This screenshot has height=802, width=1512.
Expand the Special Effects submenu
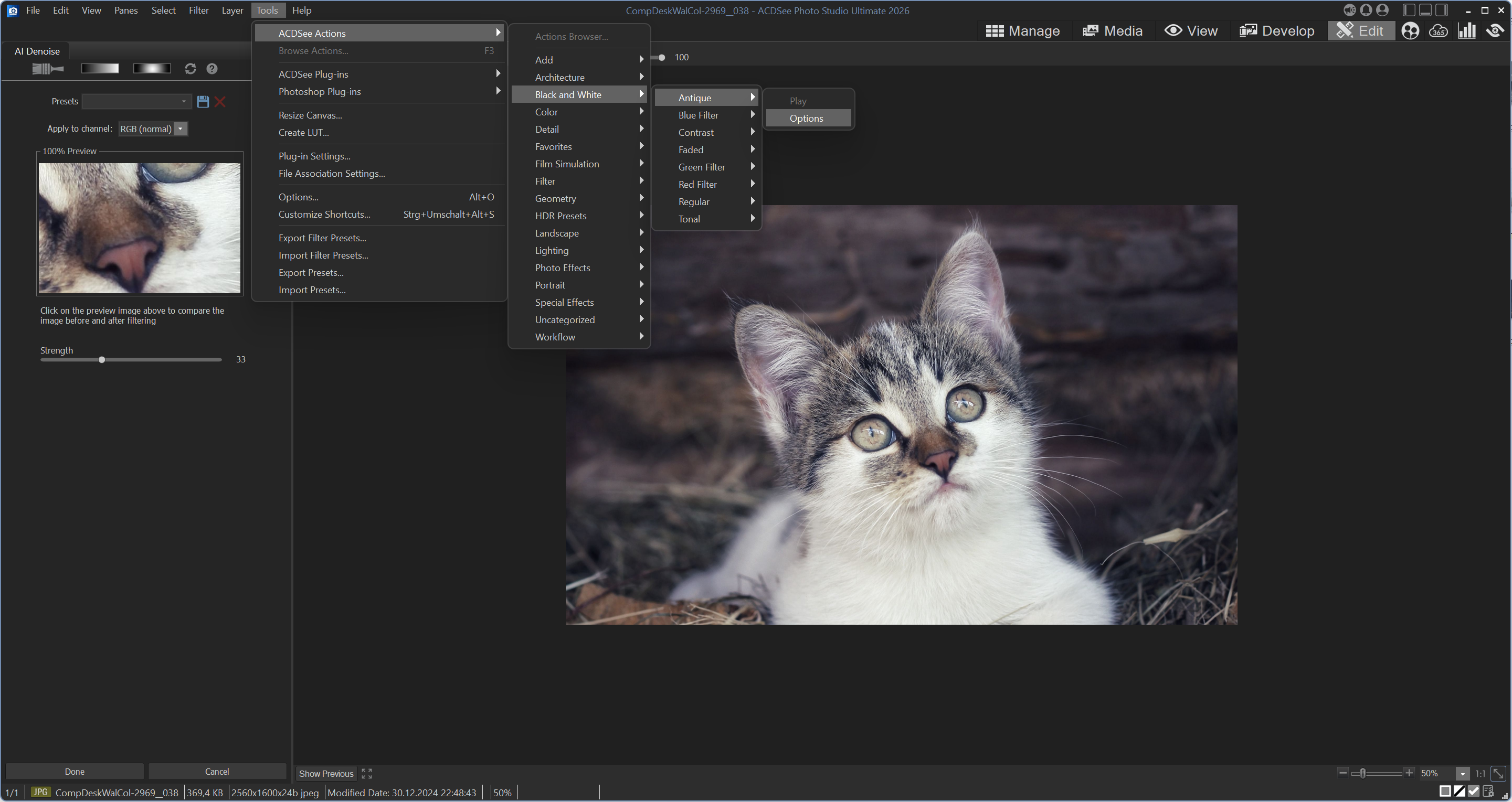click(579, 302)
